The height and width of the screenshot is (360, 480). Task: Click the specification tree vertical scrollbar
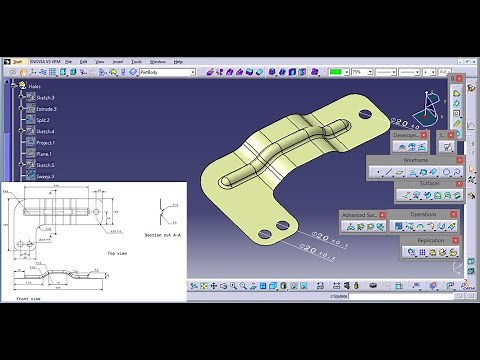tap(7, 131)
